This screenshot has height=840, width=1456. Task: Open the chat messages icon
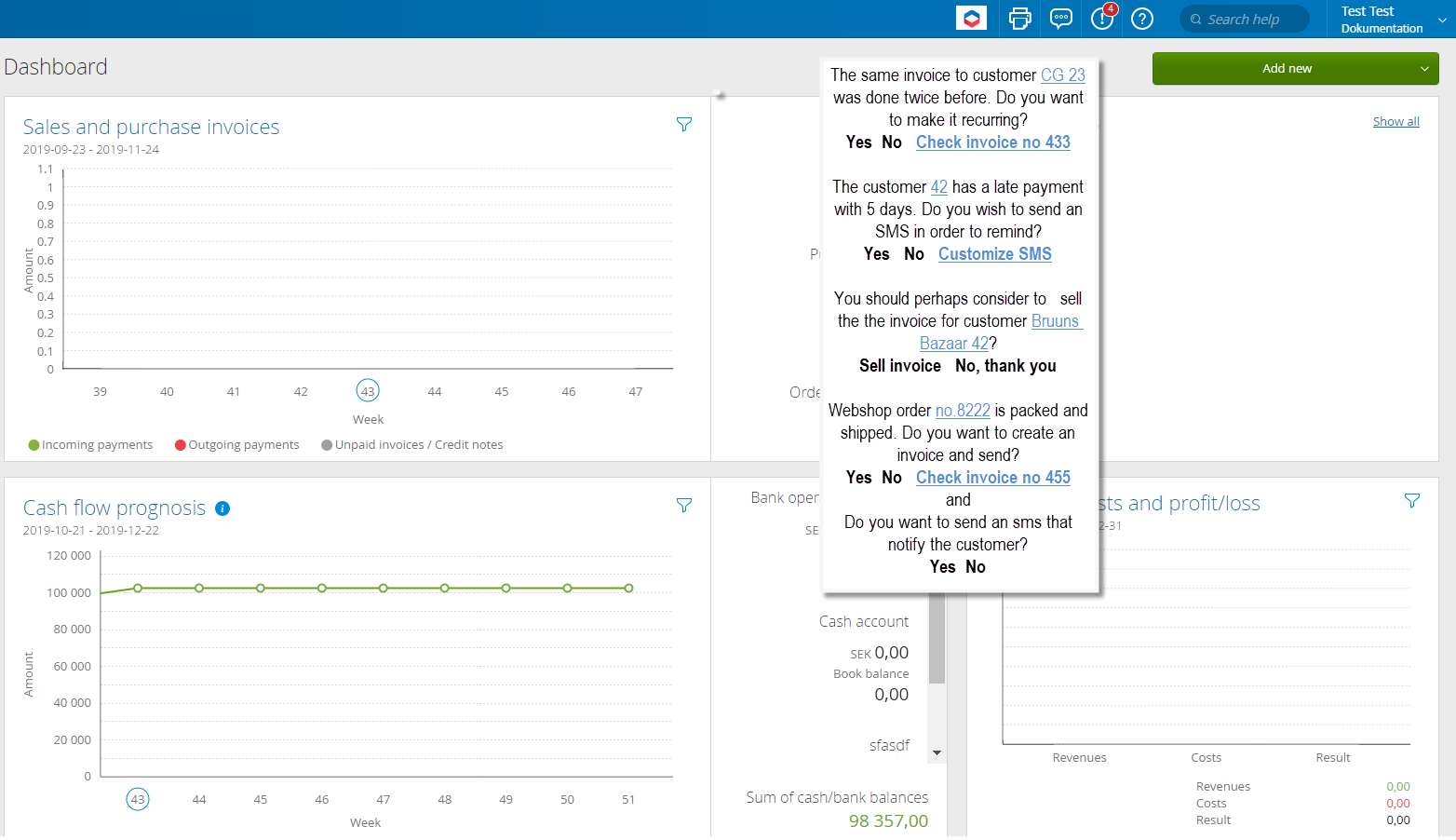(x=1061, y=19)
